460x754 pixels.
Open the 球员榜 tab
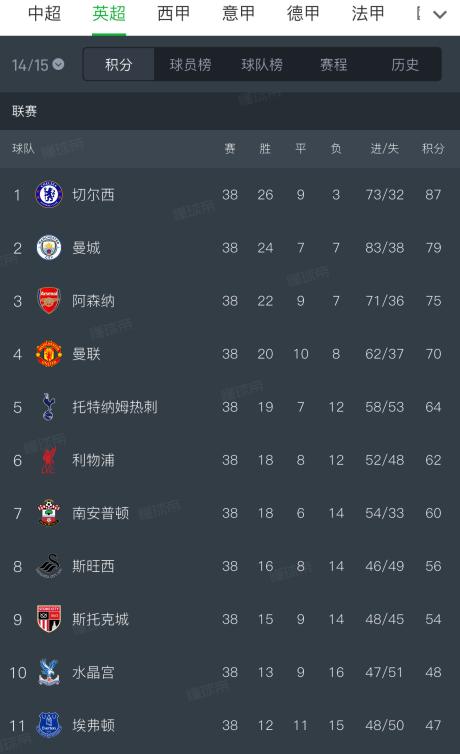(x=190, y=64)
